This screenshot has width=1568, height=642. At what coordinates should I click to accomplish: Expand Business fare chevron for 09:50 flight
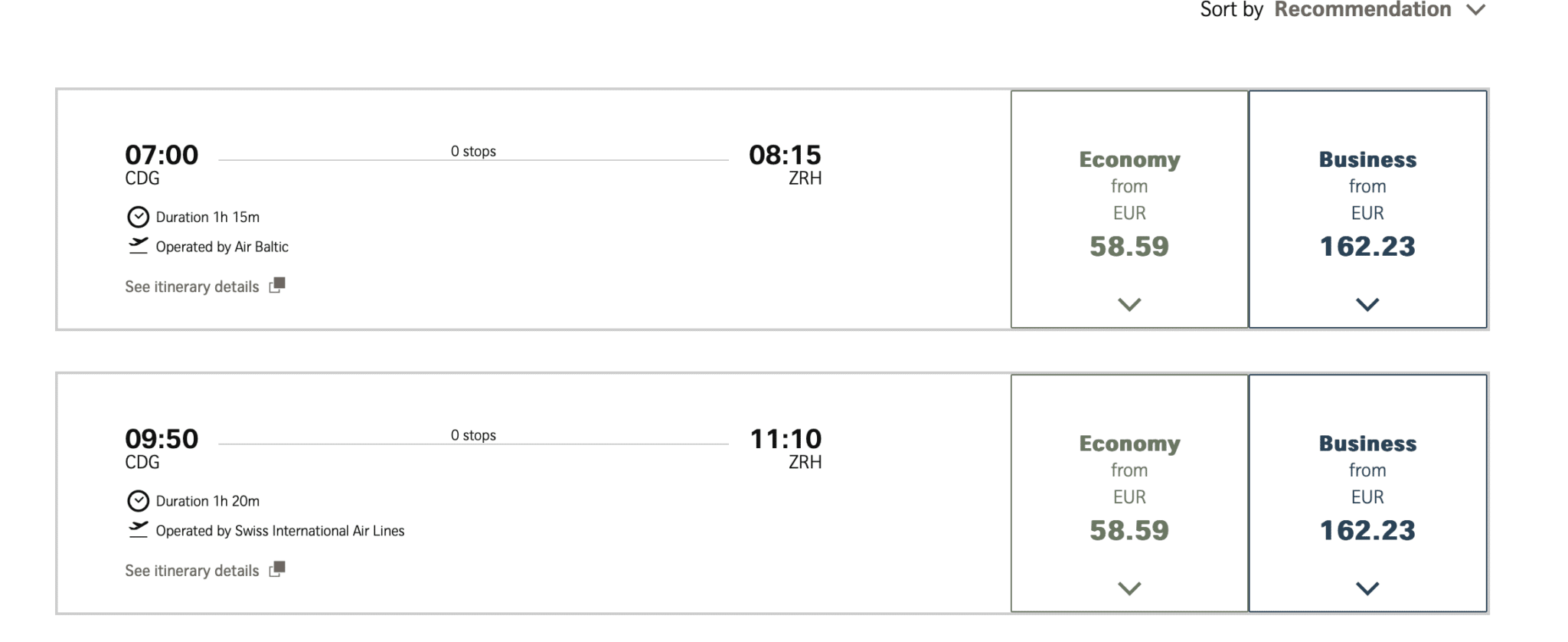[1367, 588]
